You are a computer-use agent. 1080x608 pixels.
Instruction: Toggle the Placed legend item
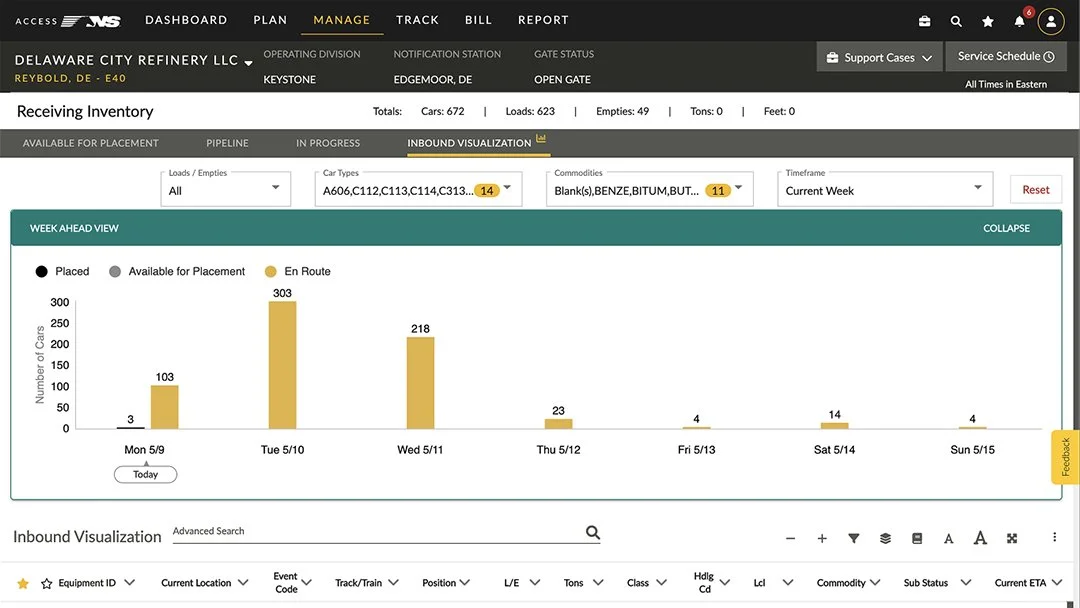[63, 271]
